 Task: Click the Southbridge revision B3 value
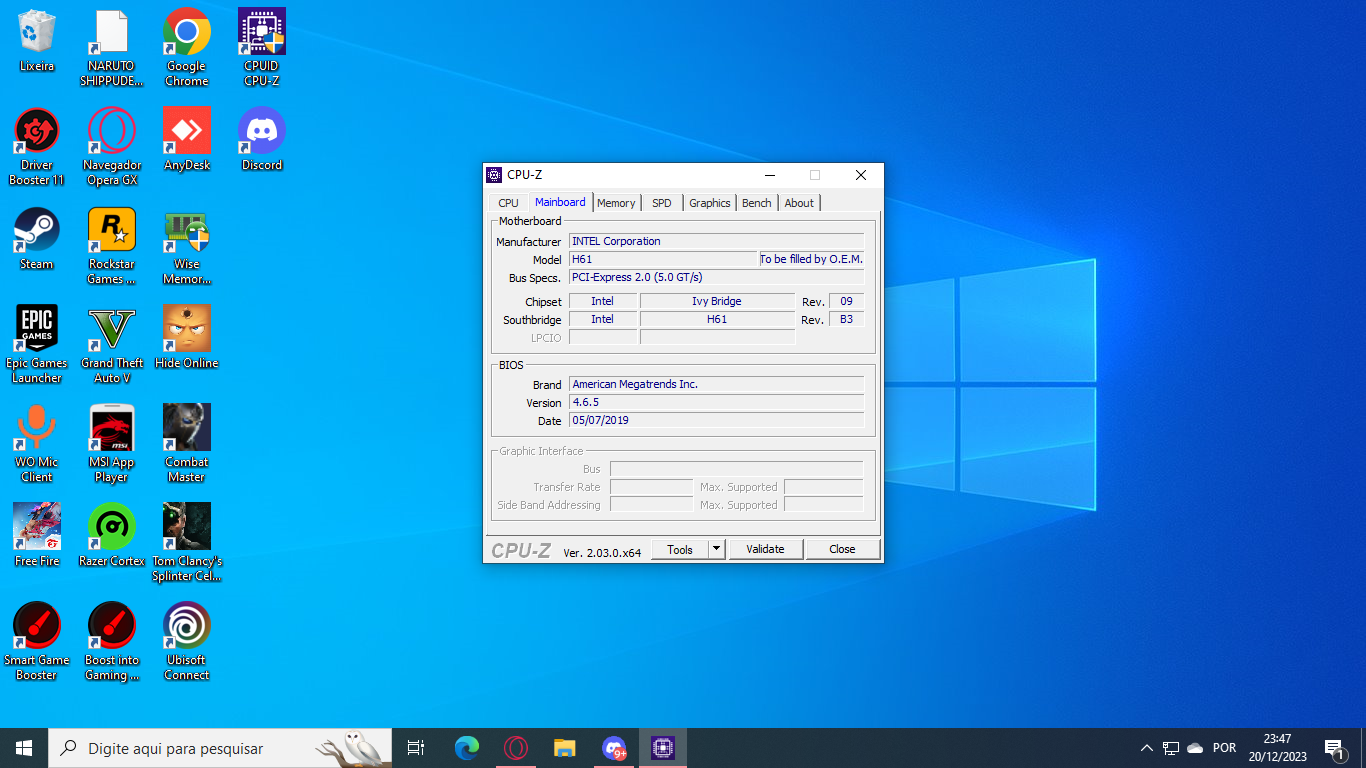(847, 319)
